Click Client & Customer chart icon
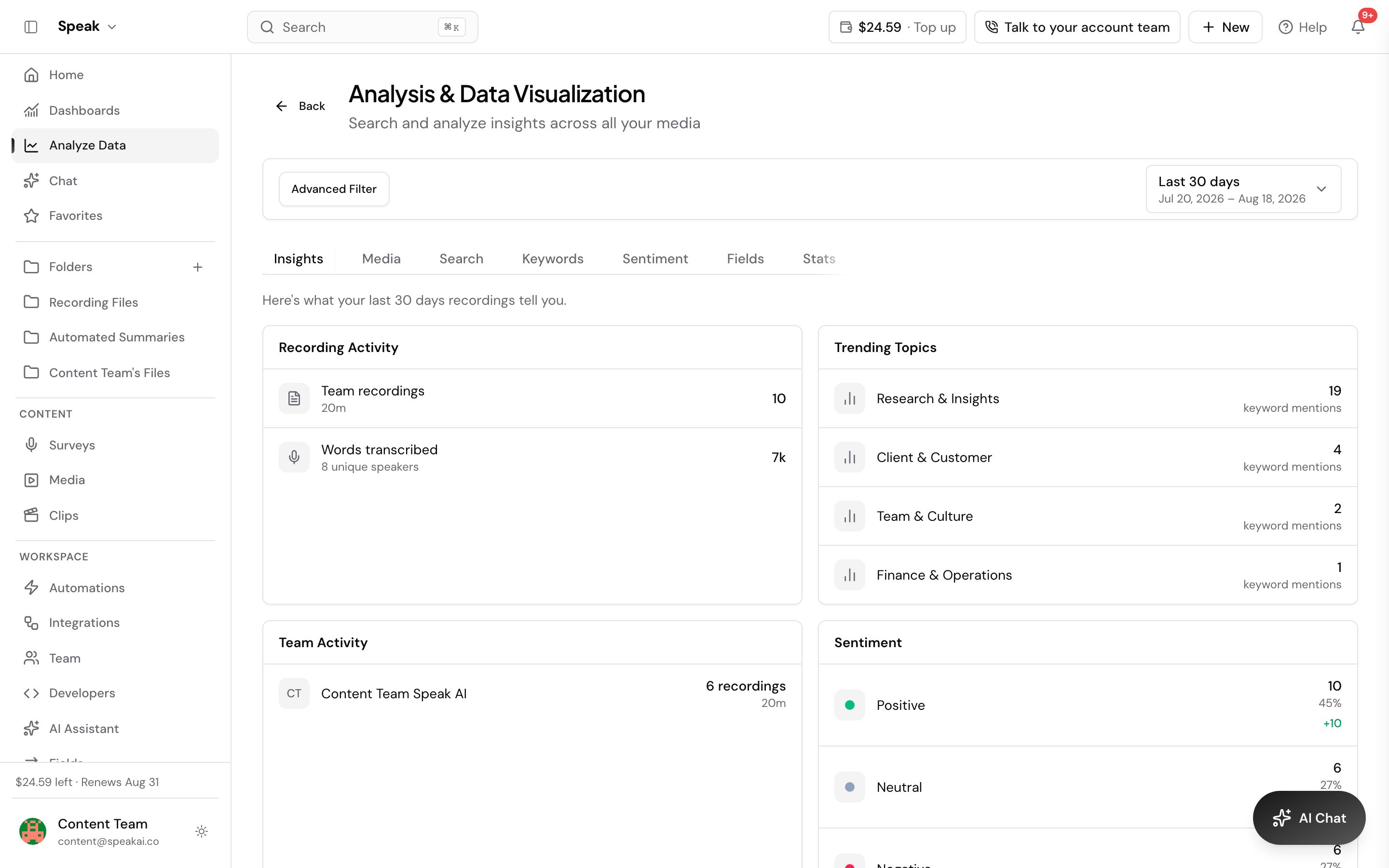Image resolution: width=1389 pixels, height=868 pixels. pyautogui.click(x=849, y=458)
